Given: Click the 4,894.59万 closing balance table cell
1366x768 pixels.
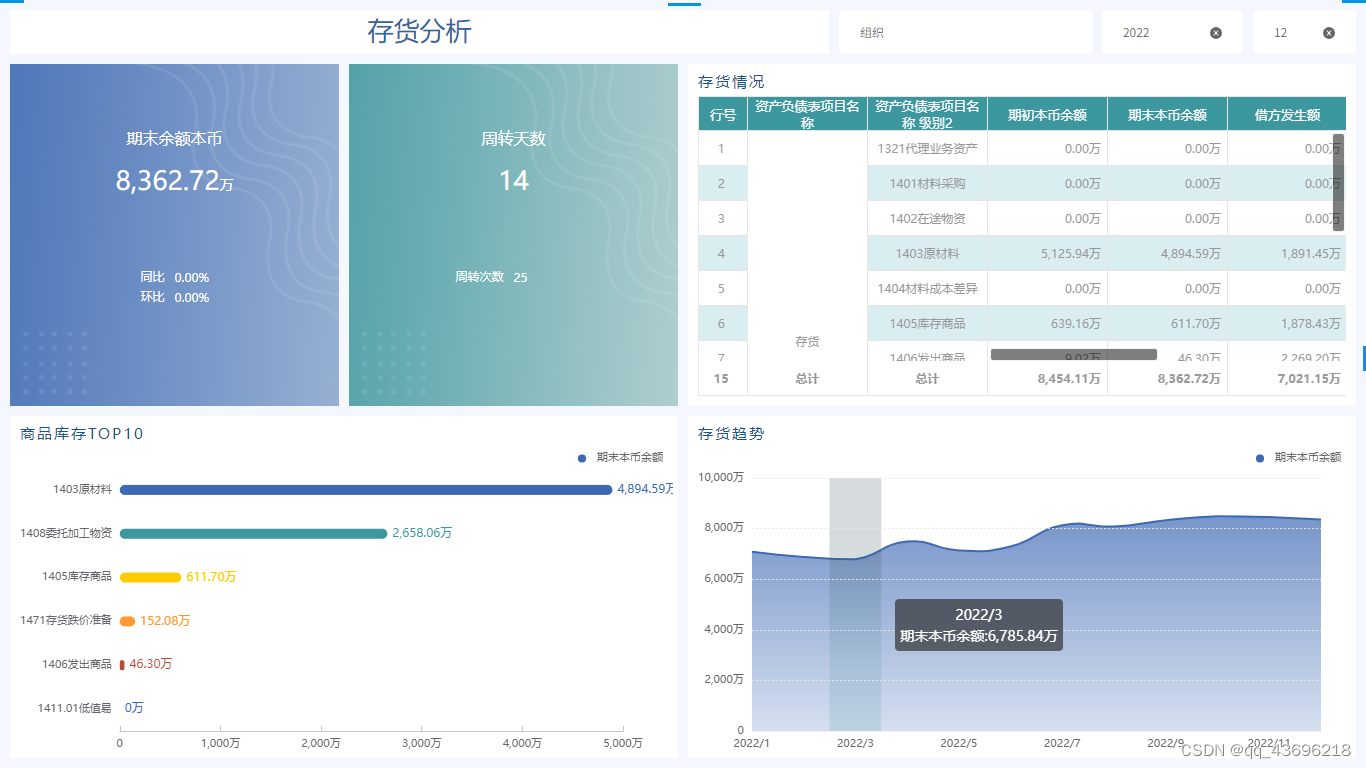Looking at the screenshot, I should [x=1167, y=253].
